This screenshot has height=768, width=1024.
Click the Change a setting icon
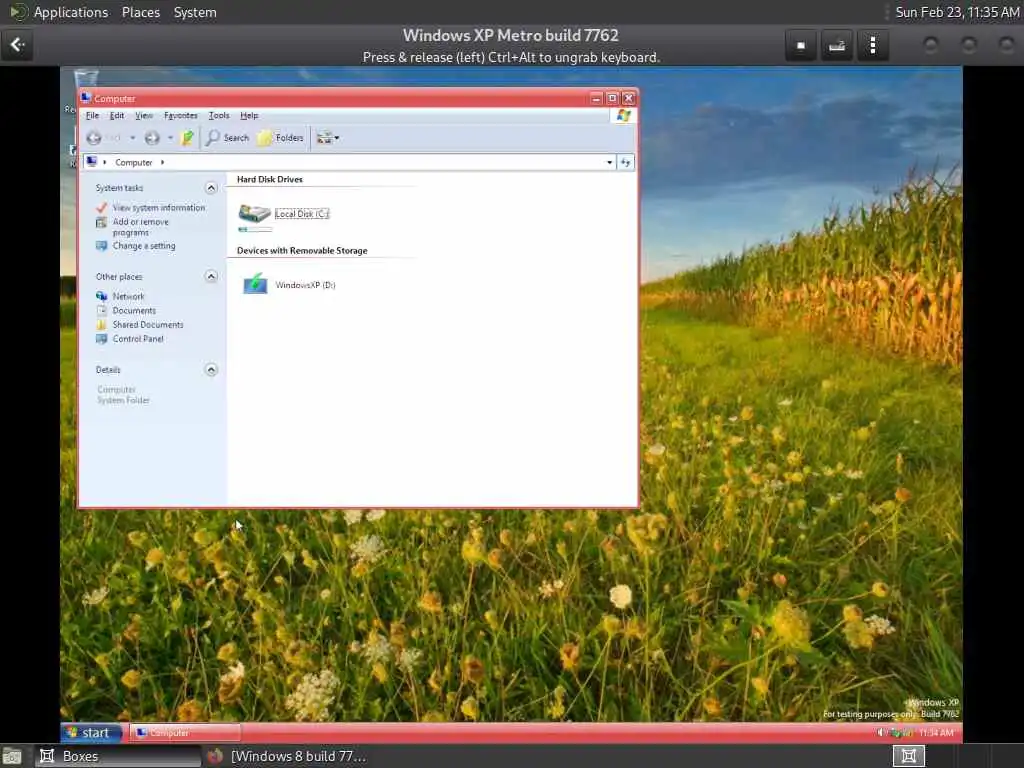tap(101, 246)
